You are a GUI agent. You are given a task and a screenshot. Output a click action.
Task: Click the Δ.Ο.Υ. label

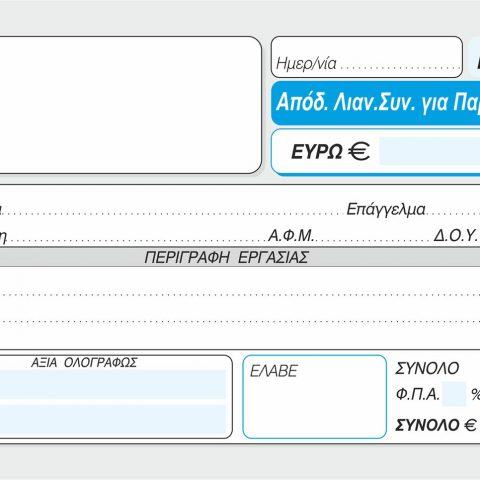coord(455,236)
